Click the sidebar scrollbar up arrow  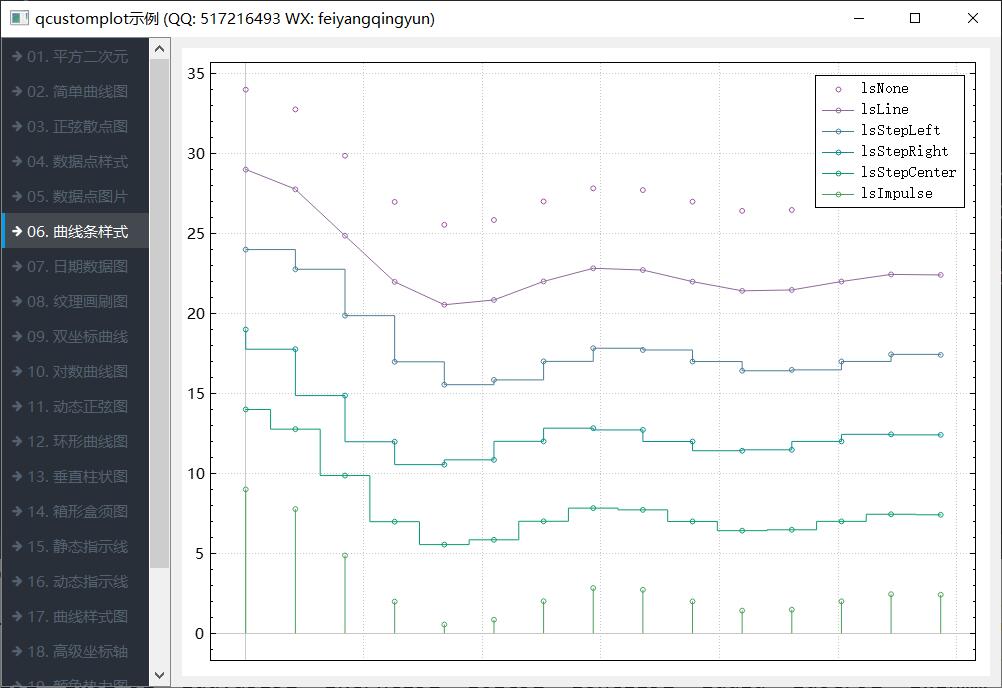(159, 48)
